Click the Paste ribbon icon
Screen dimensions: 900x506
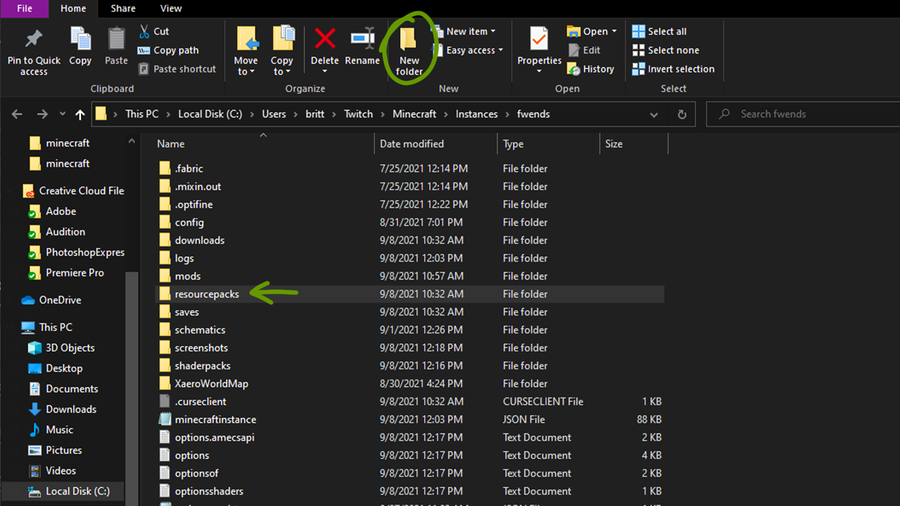[116, 38]
